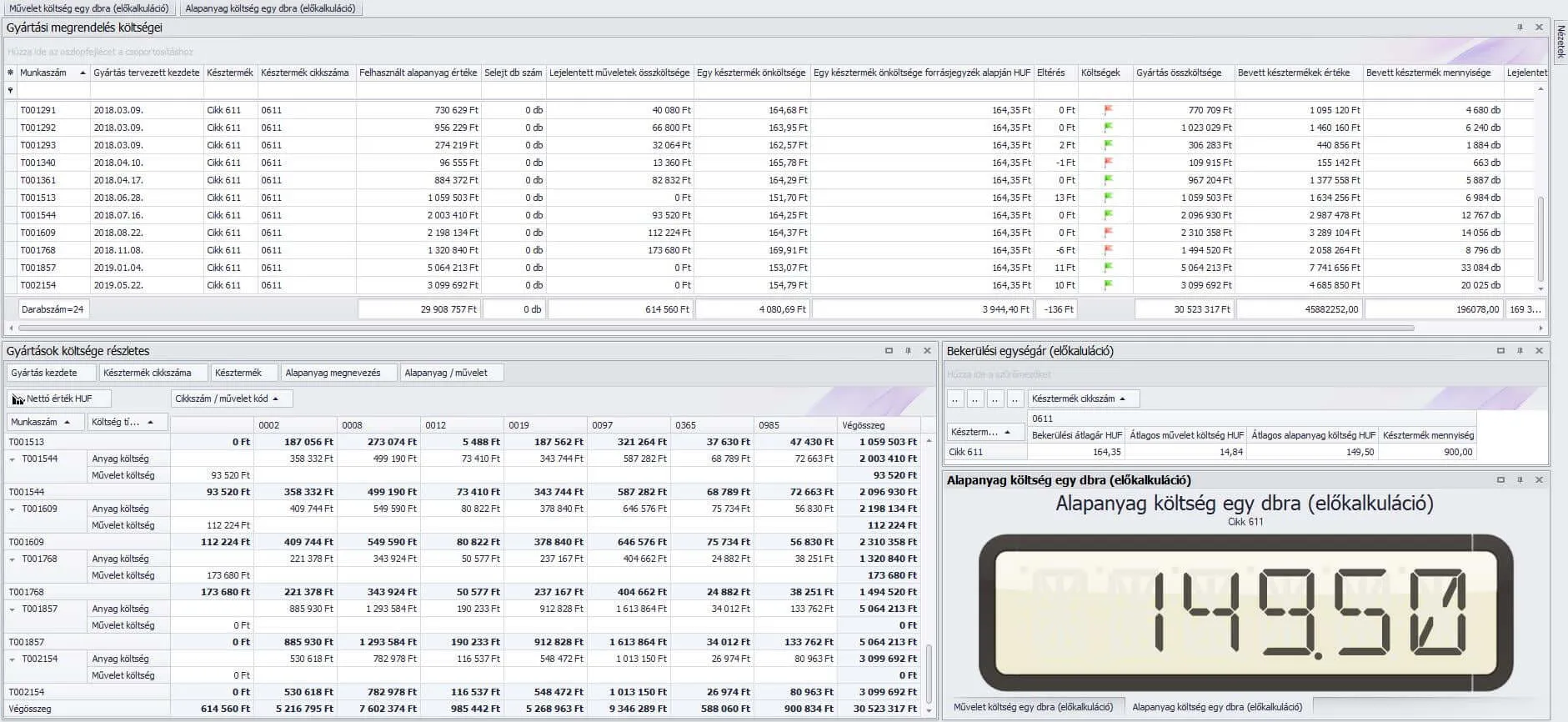
Task: Maximize the Alapanyag költség gauge panel
Action: pyautogui.click(x=1500, y=480)
